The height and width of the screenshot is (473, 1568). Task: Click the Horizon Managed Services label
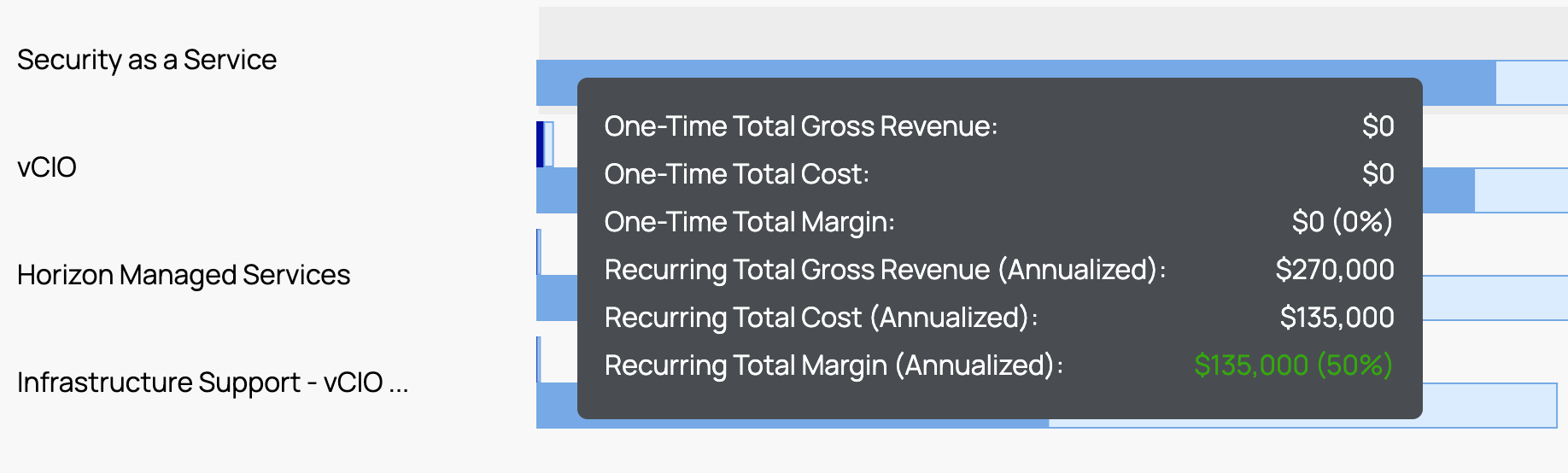click(x=184, y=275)
